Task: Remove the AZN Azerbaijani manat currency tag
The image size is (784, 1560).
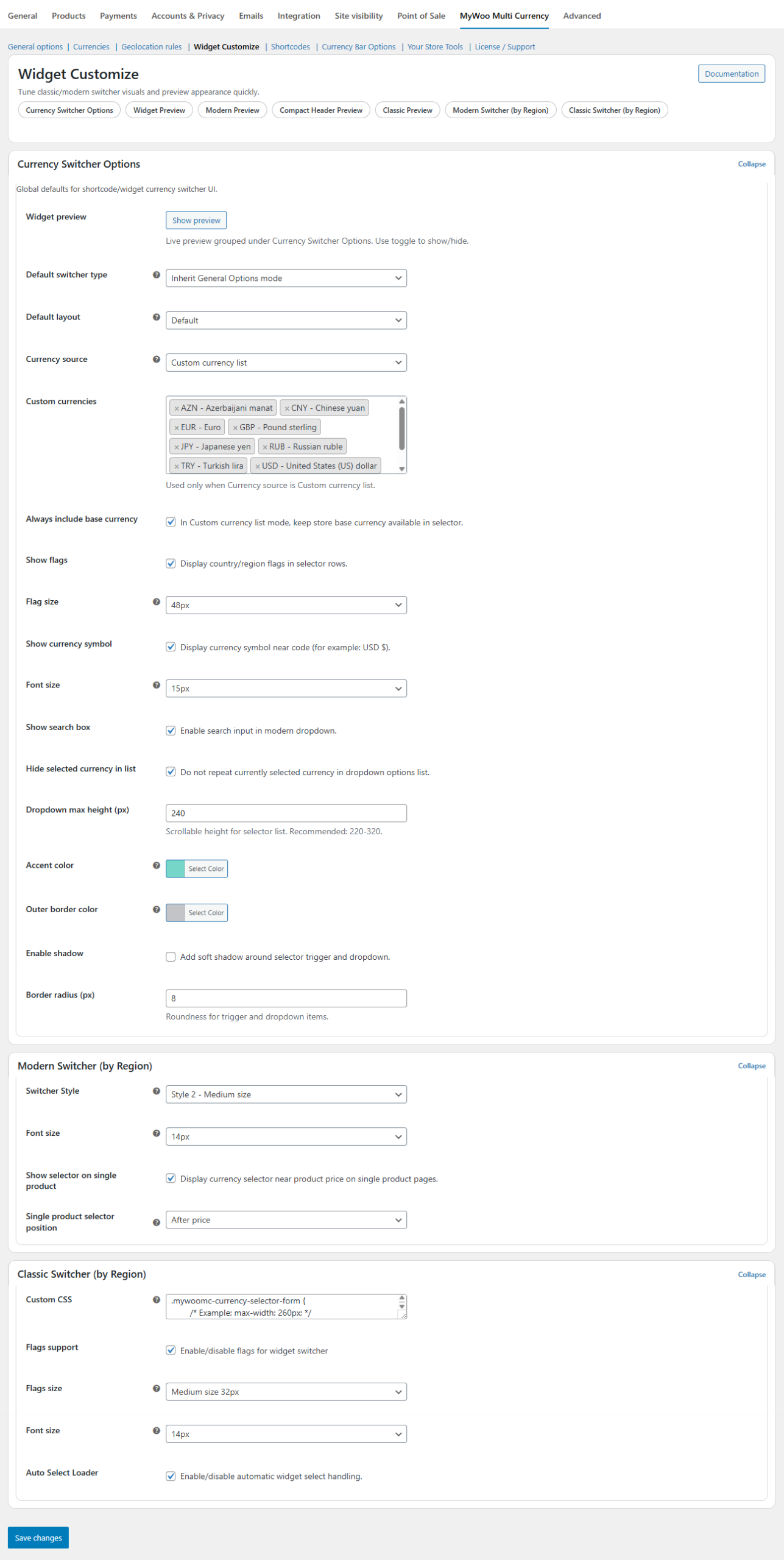Action: click(177, 408)
